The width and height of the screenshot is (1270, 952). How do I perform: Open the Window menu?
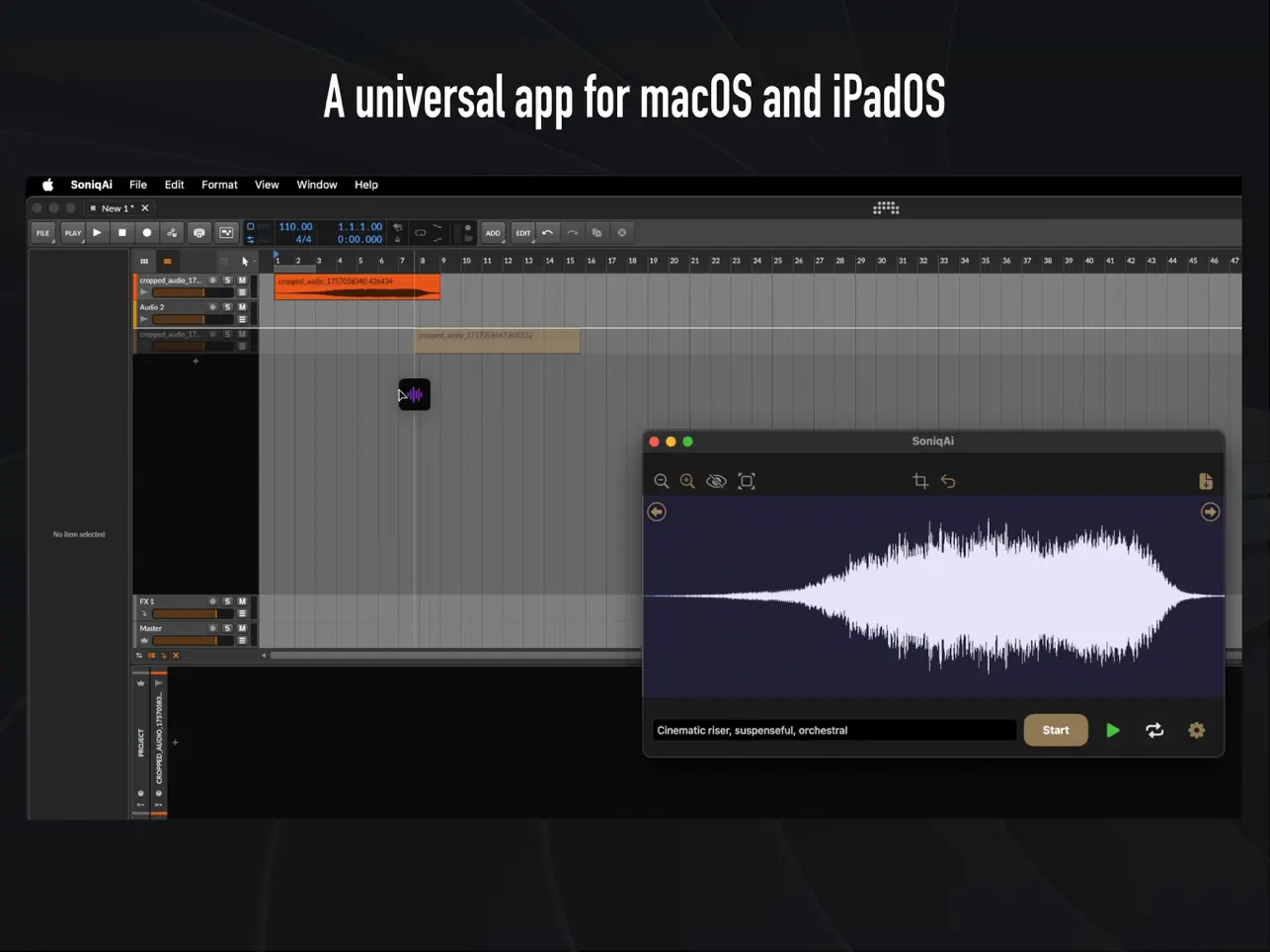(x=317, y=185)
